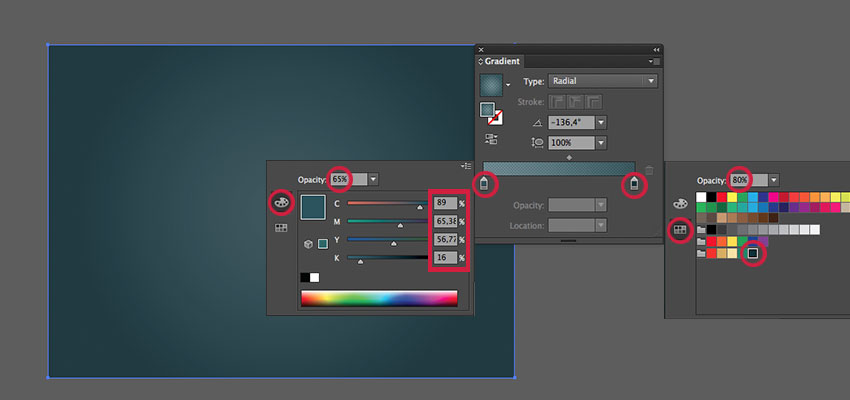Click the Cyan value field showing 89
Image resolution: width=850 pixels, height=400 pixels.
click(444, 203)
